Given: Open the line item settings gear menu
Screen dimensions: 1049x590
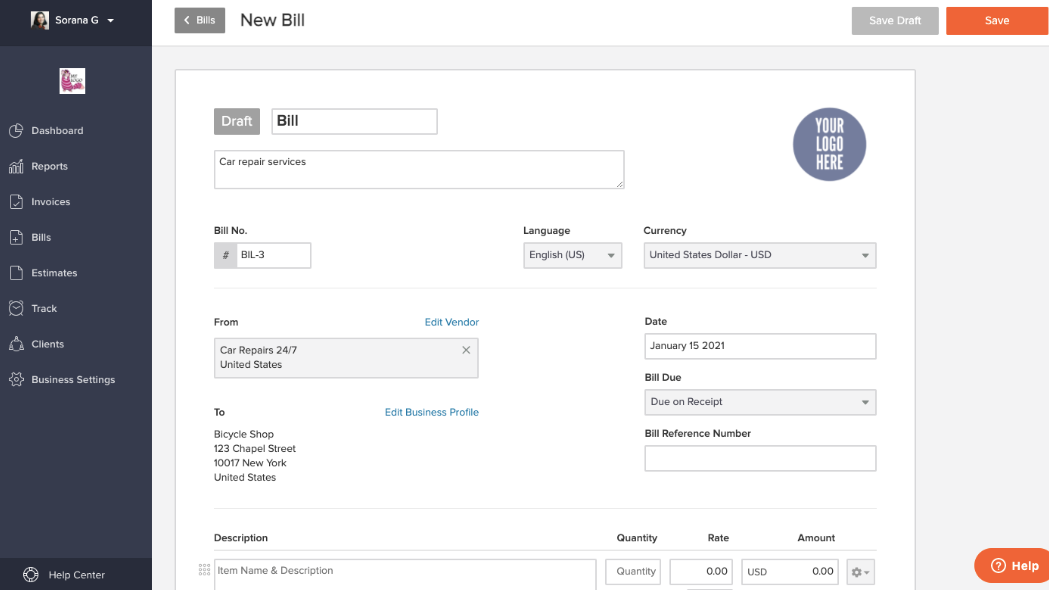Looking at the screenshot, I should click(859, 571).
